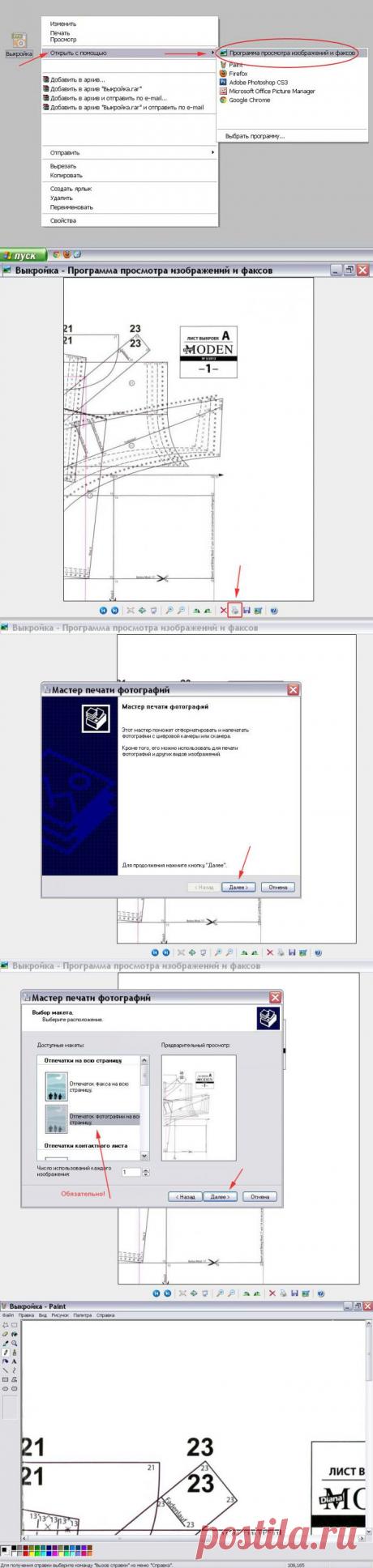Choose the Text 'A' tool in Paint

[15, 1361]
